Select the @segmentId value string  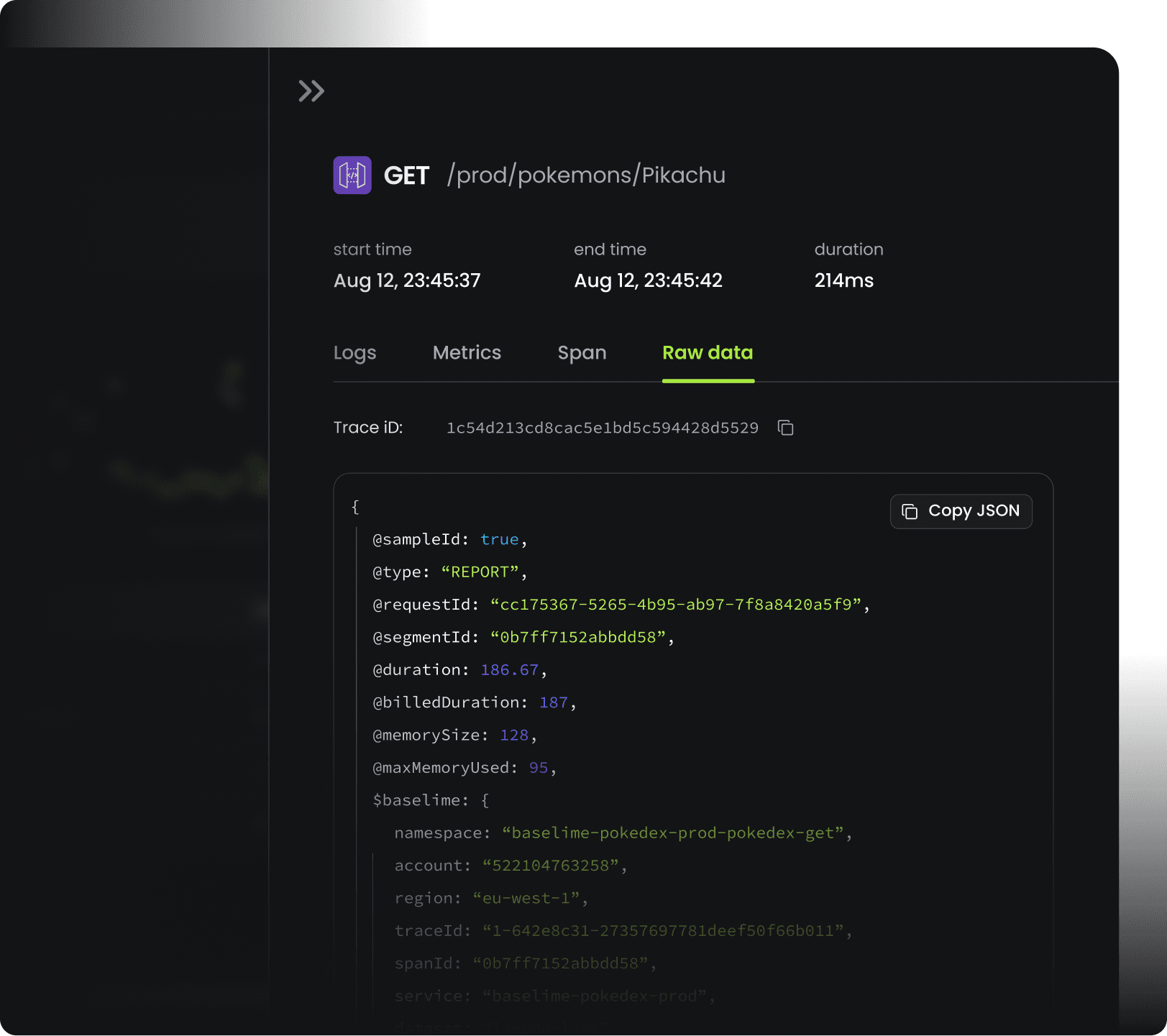578,637
